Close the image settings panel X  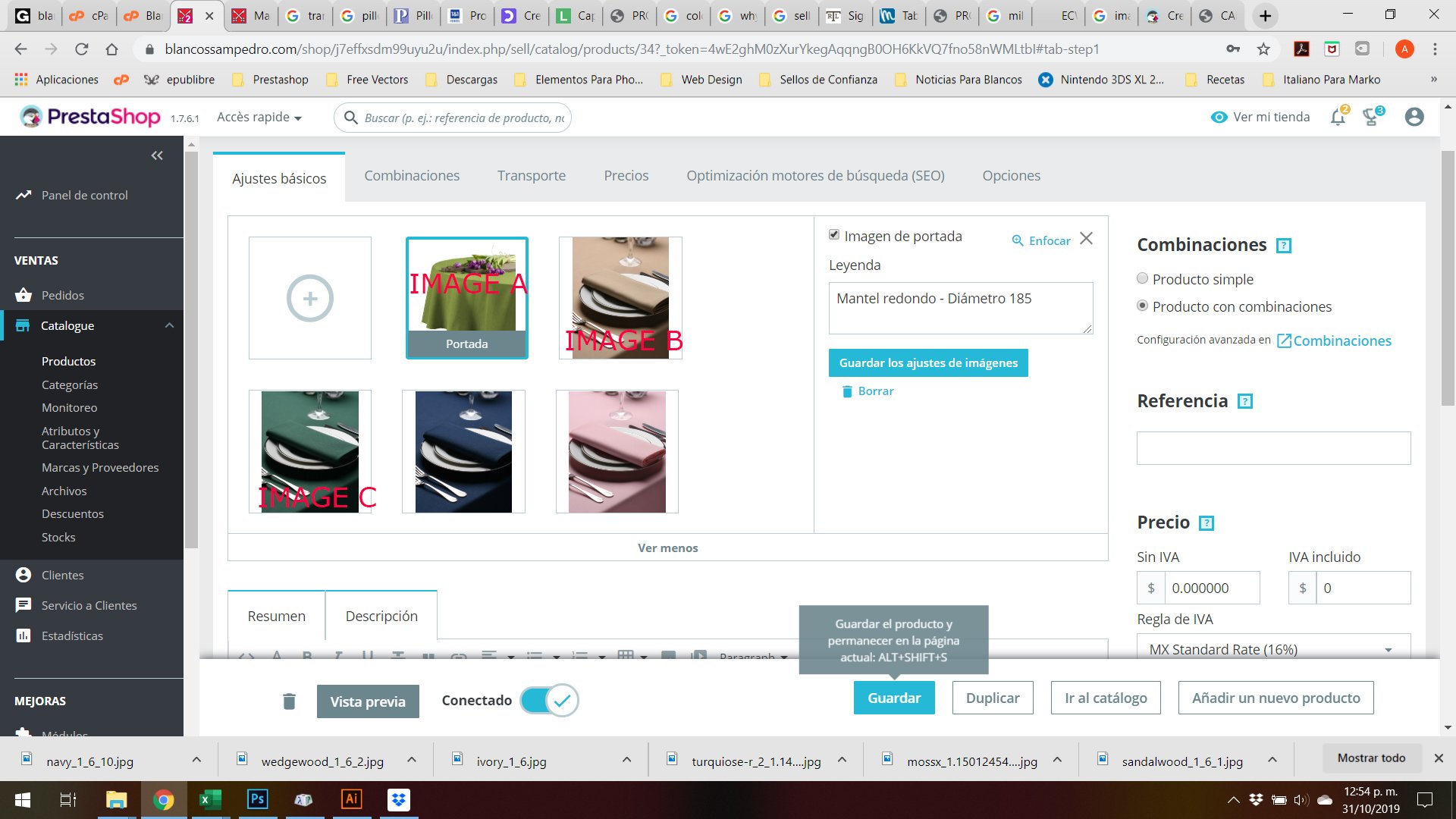(x=1086, y=238)
